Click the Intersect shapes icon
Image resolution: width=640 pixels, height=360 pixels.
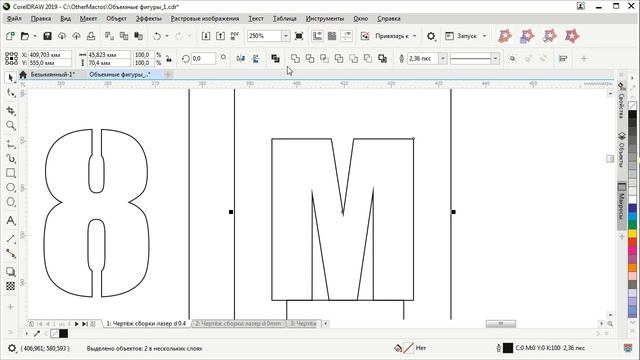[324, 59]
